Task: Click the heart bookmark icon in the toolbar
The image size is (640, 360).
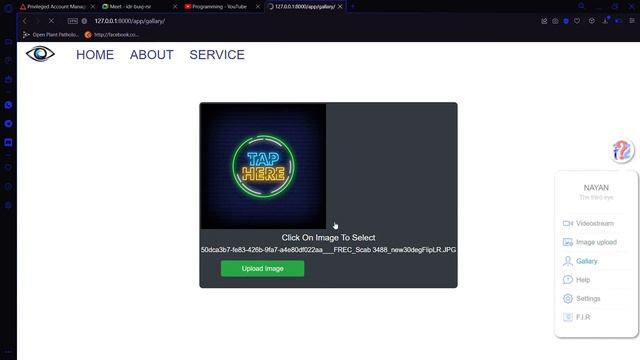Action: 577,21
